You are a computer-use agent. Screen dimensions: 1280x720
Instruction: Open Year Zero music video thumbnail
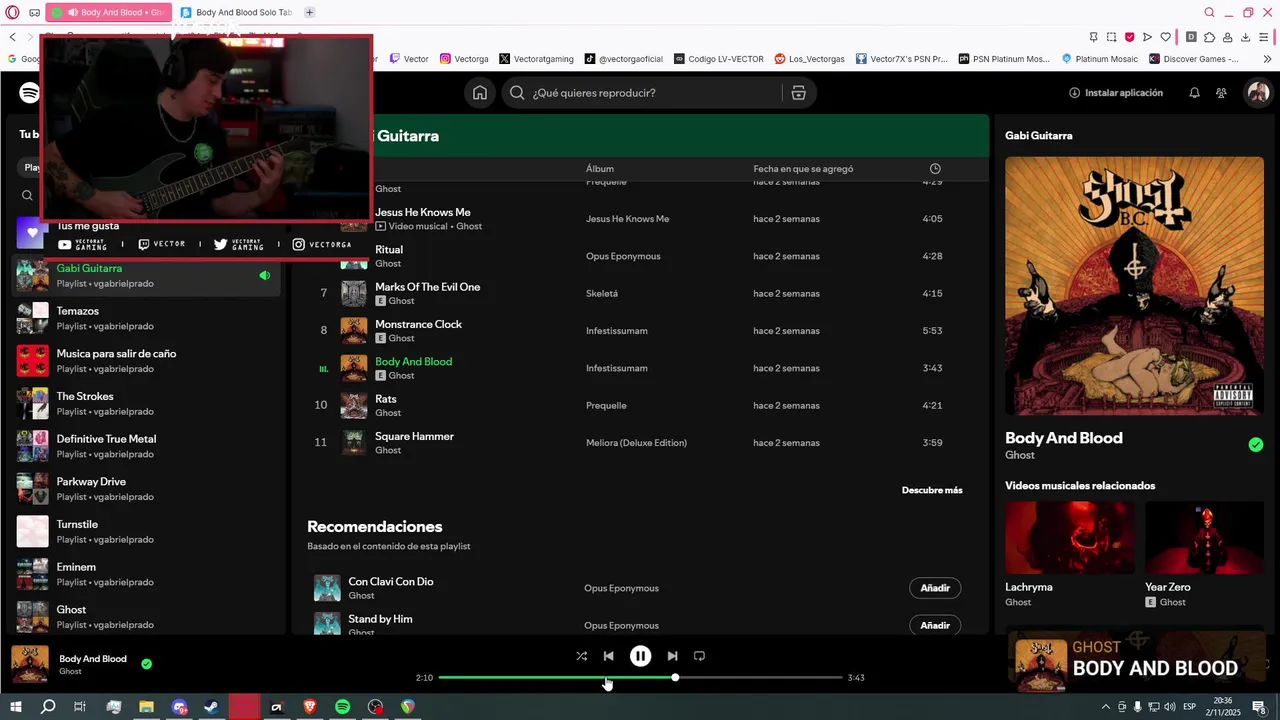coord(1204,537)
